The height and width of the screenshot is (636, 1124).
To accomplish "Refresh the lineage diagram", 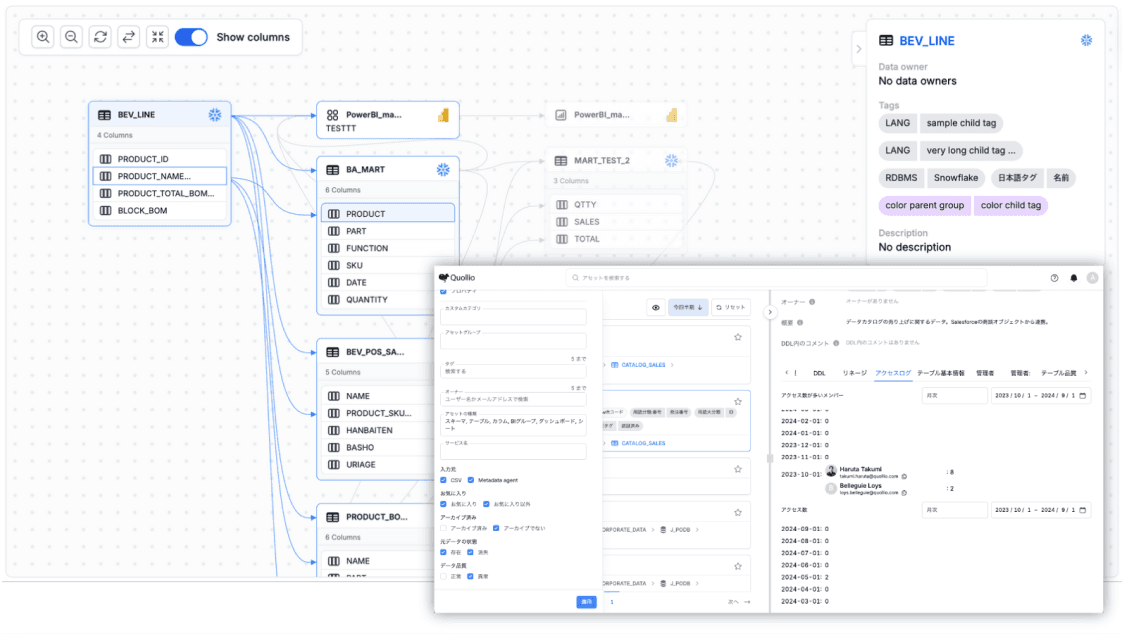I will point(100,37).
